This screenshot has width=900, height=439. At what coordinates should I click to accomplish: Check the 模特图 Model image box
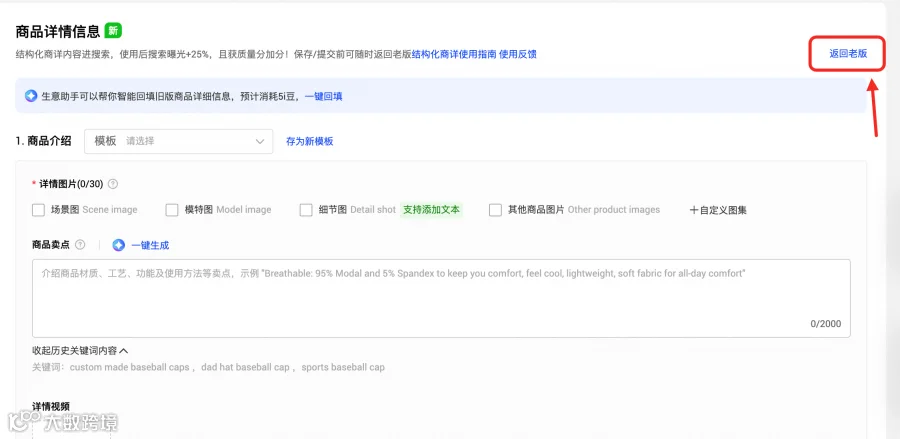pos(172,210)
